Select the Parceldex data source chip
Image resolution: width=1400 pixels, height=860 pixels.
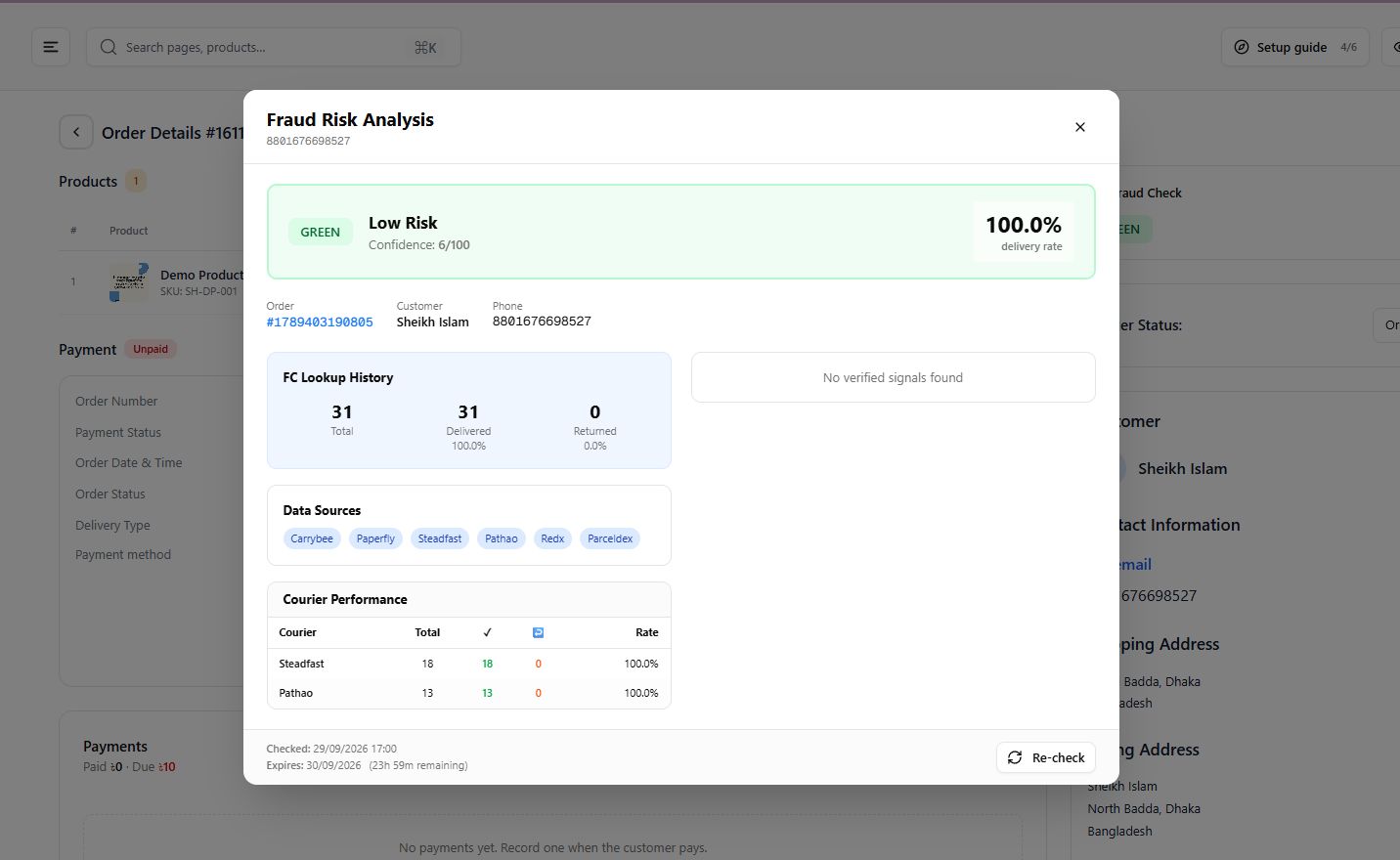point(610,538)
